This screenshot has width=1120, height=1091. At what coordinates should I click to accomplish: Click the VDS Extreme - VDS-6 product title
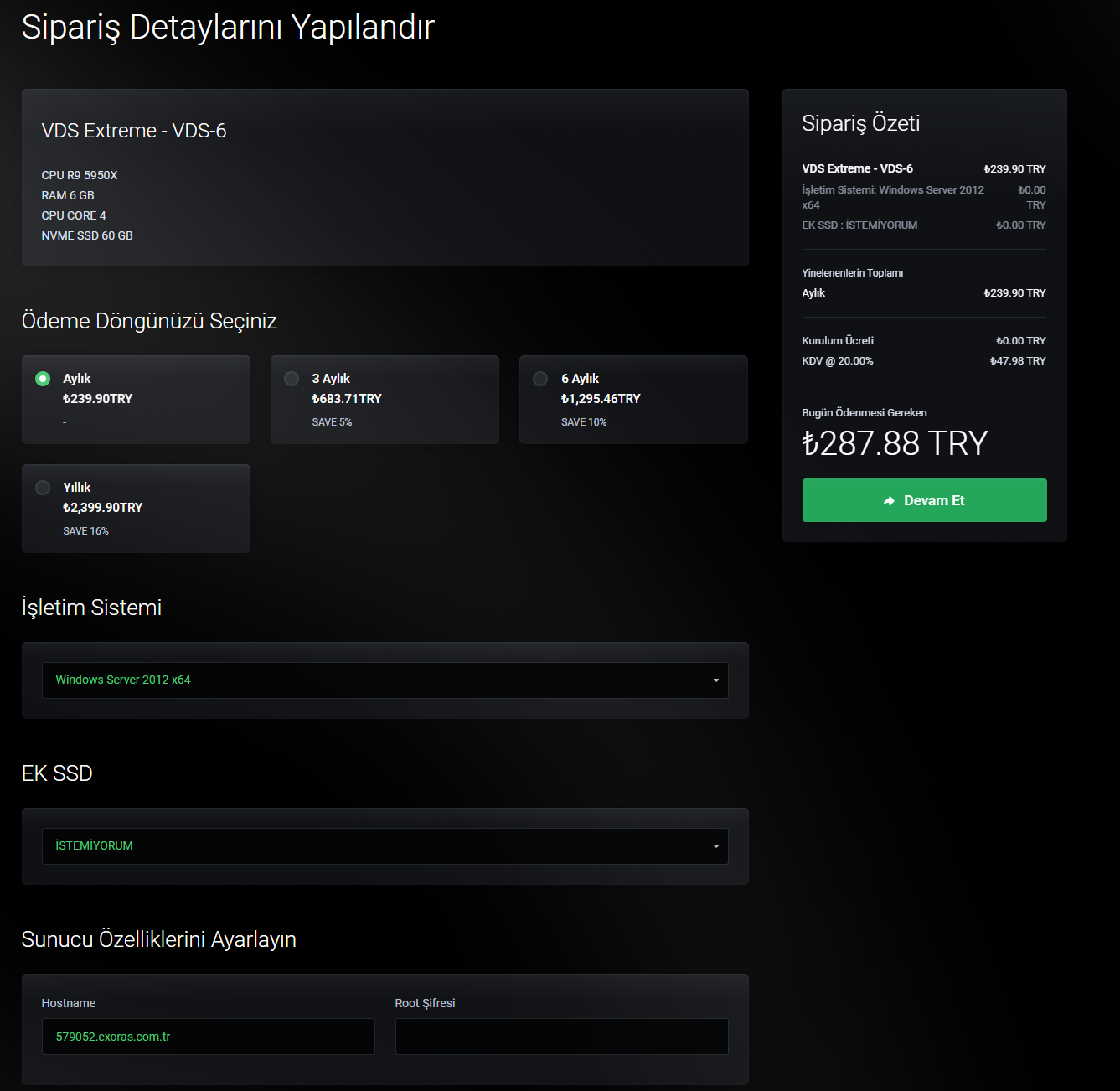point(134,131)
